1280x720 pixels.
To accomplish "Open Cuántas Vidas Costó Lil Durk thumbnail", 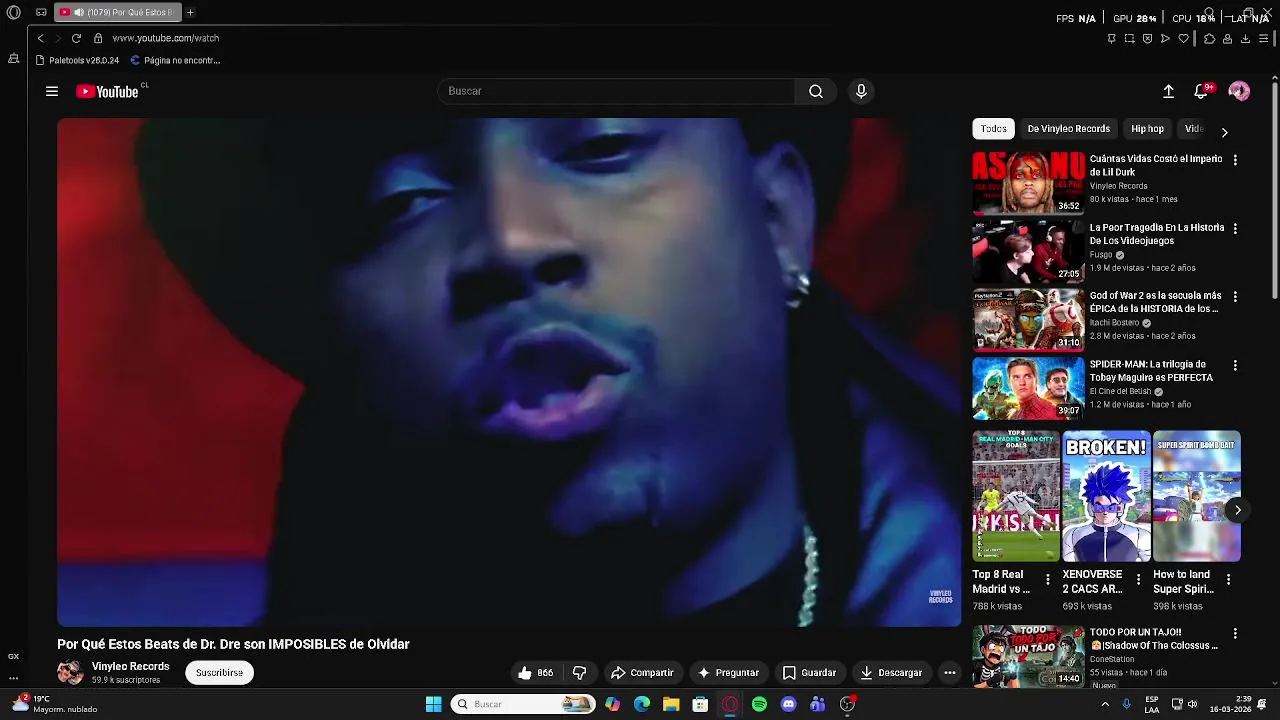I will [1028, 183].
